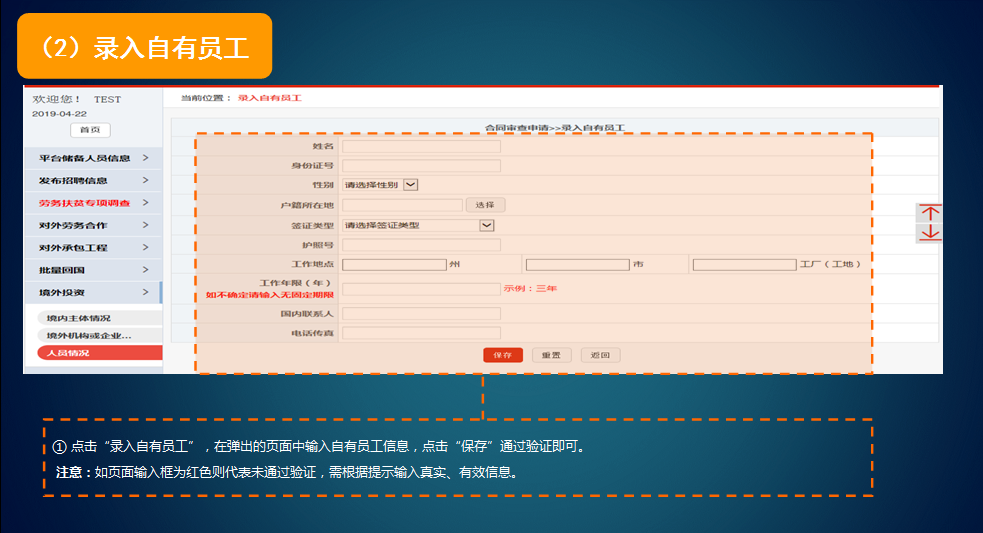Image resolution: width=983 pixels, height=533 pixels.
Task: Expand 平台储备人员信息 chevron arrow
Action: tap(145, 158)
